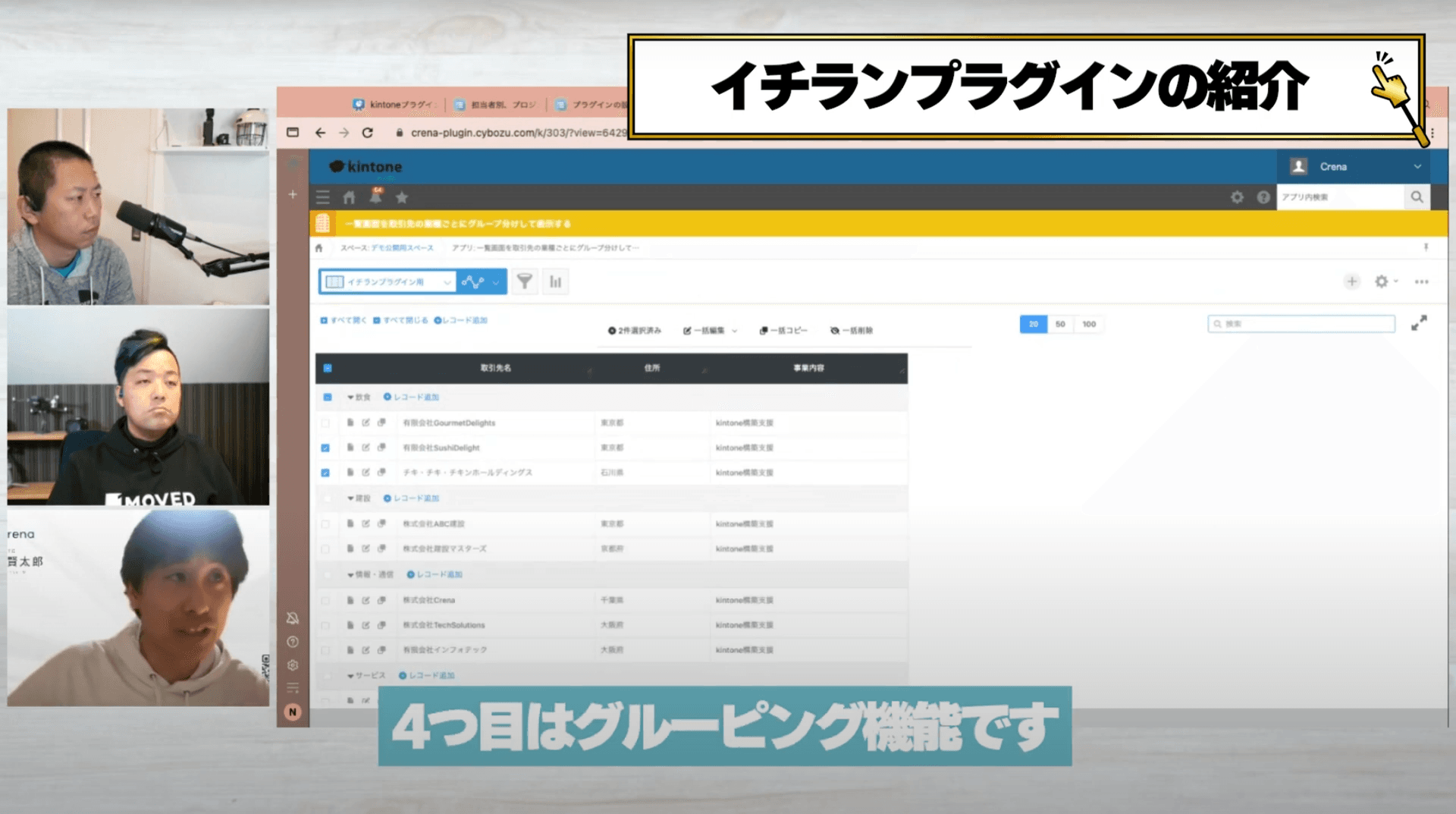Toggle the 飲食 group checkbox
Image resolution: width=1456 pixels, height=814 pixels.
coord(328,397)
